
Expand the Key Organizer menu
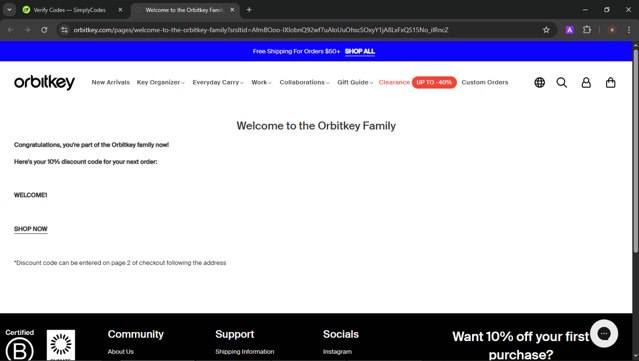[161, 82]
